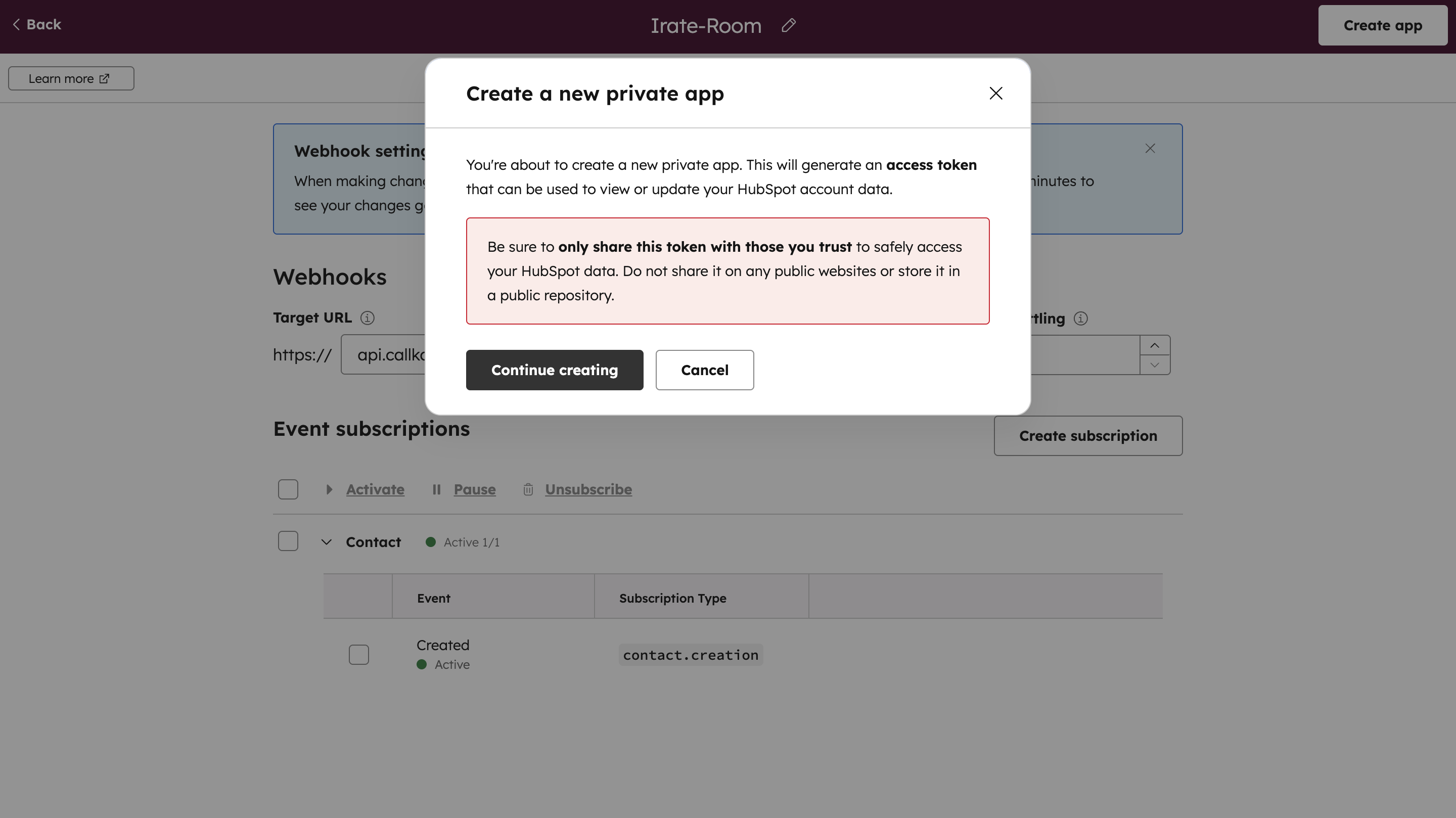Click Continue creating in the modal
The width and height of the screenshot is (1456, 818).
(x=554, y=370)
